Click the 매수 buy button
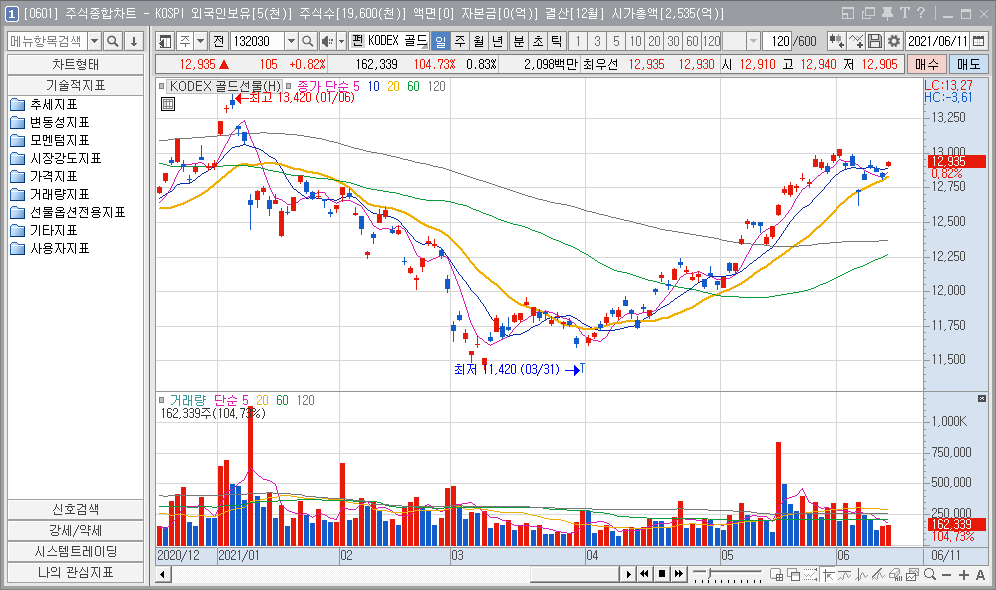 click(926, 64)
